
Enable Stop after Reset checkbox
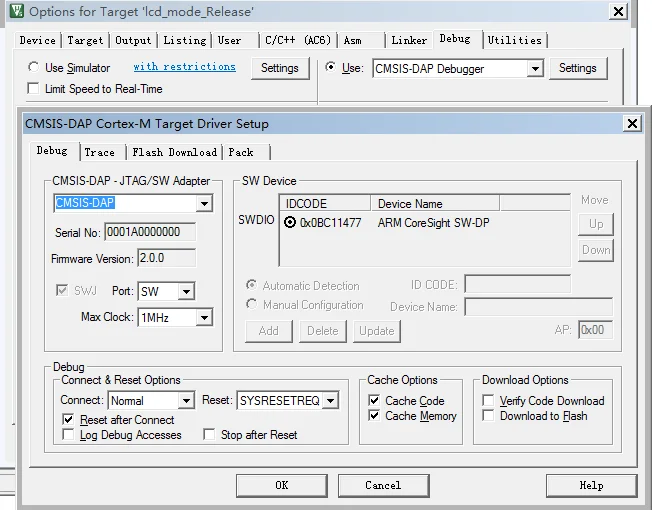pyautogui.click(x=209, y=434)
